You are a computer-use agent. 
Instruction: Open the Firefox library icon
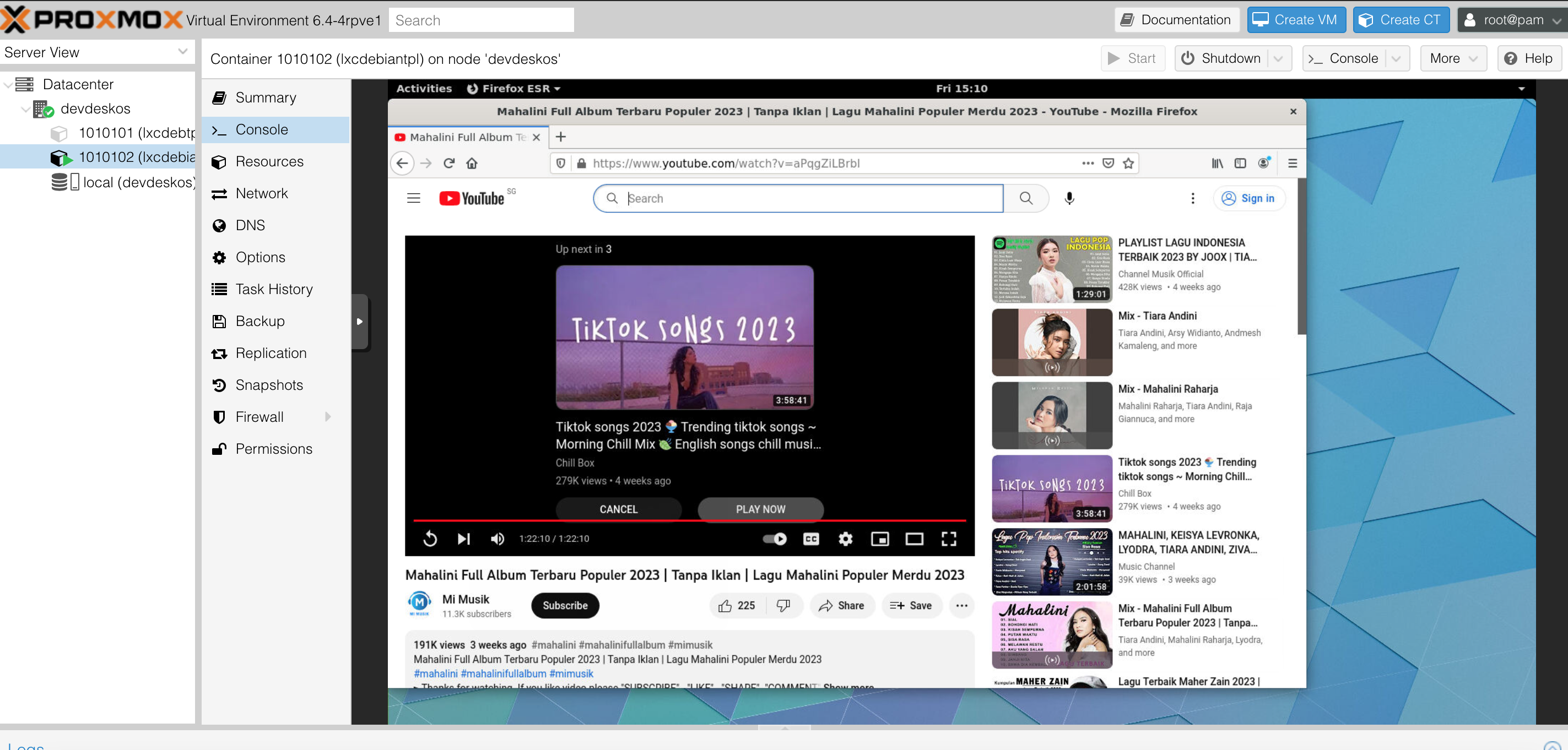pos(1217,163)
